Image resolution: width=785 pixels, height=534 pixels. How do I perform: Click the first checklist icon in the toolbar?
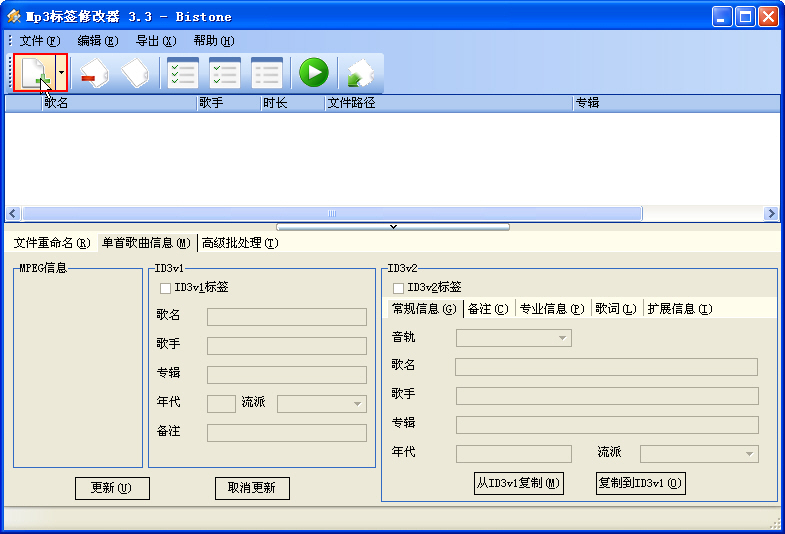point(182,73)
